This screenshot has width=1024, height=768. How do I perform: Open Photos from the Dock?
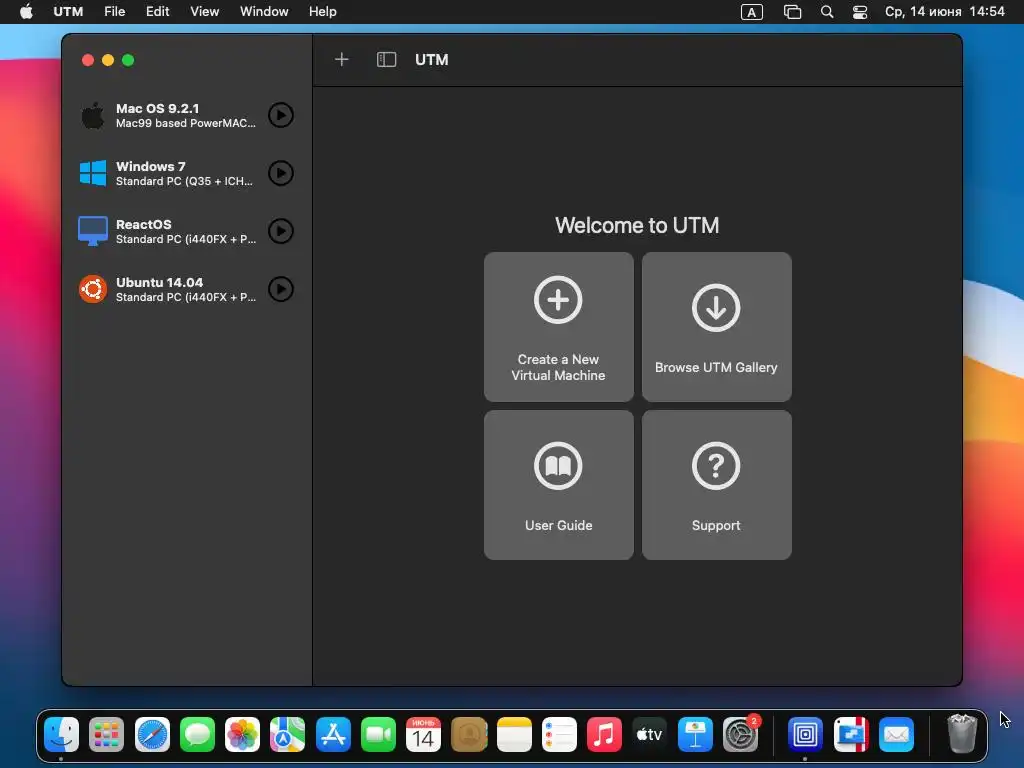(242, 735)
